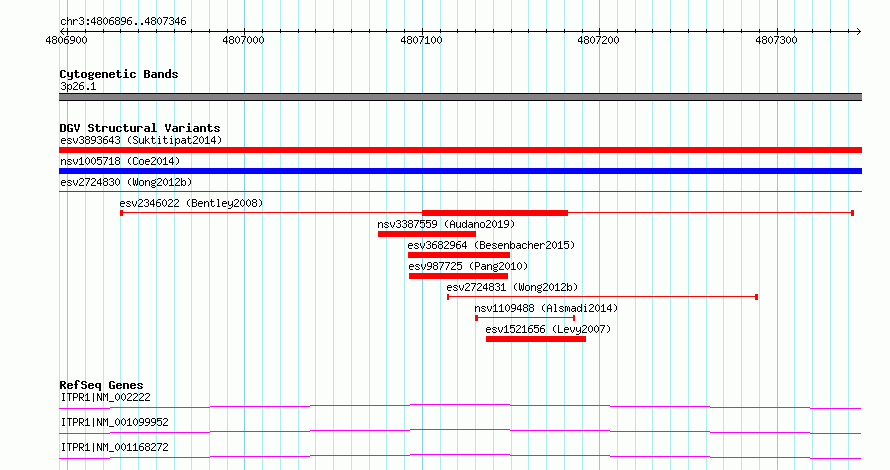Click the right arrow on the ruler

pos(859,31)
